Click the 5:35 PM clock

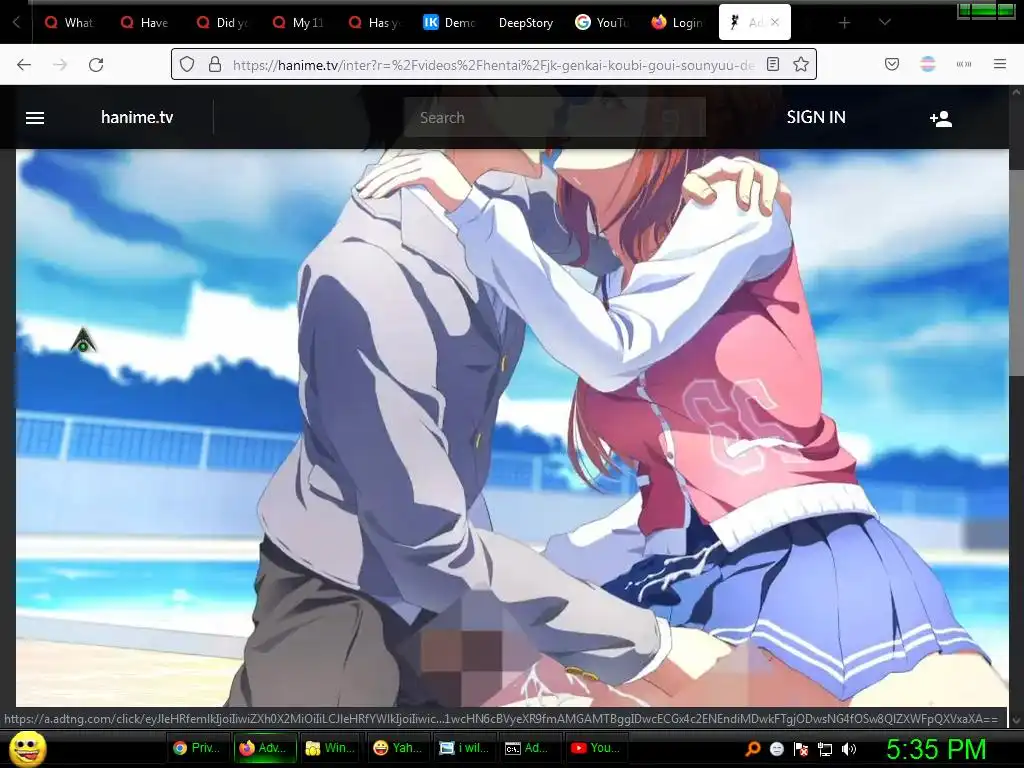pyautogui.click(x=935, y=749)
